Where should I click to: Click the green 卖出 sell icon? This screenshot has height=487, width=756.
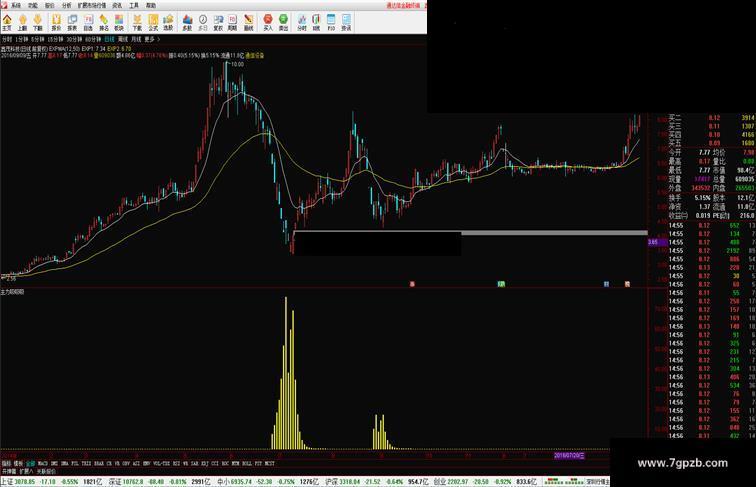[x=284, y=22]
